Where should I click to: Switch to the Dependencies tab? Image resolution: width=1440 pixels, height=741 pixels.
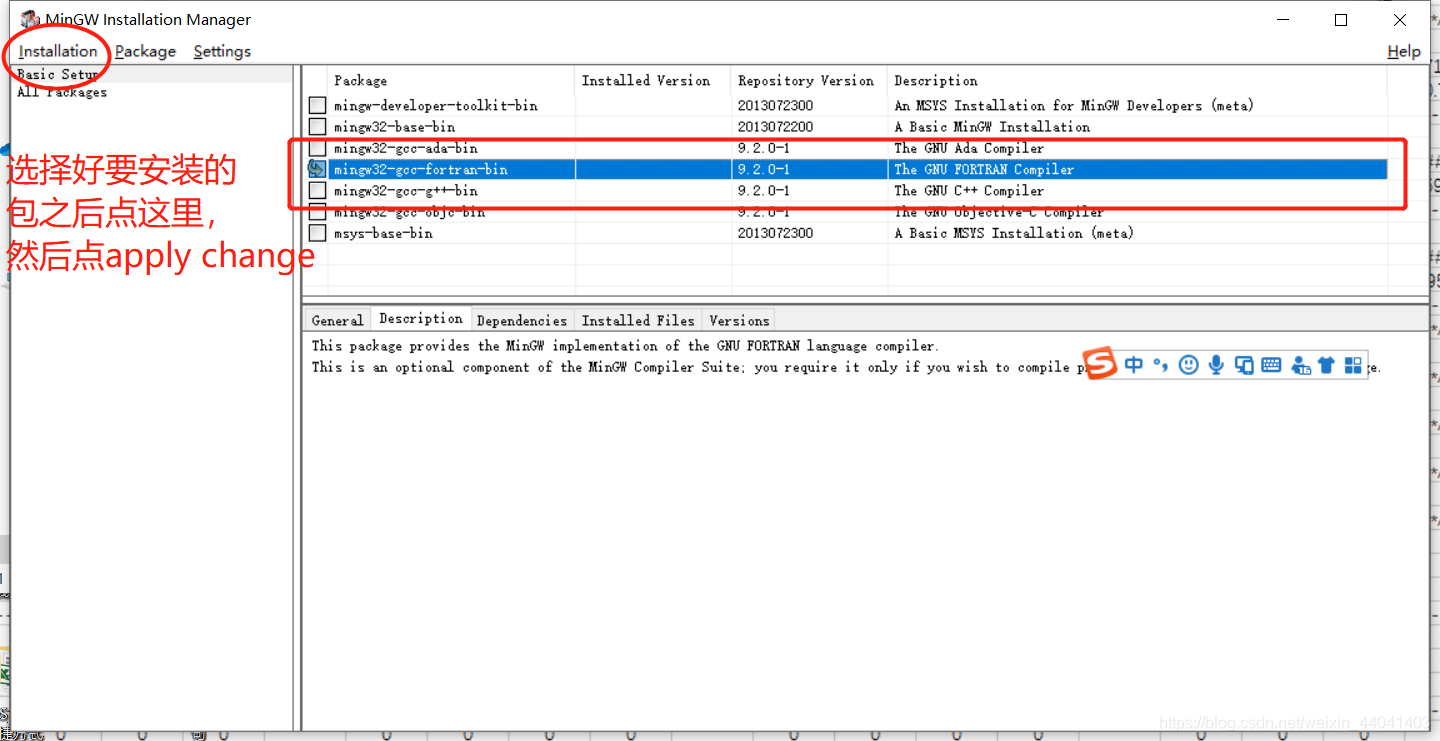point(522,320)
